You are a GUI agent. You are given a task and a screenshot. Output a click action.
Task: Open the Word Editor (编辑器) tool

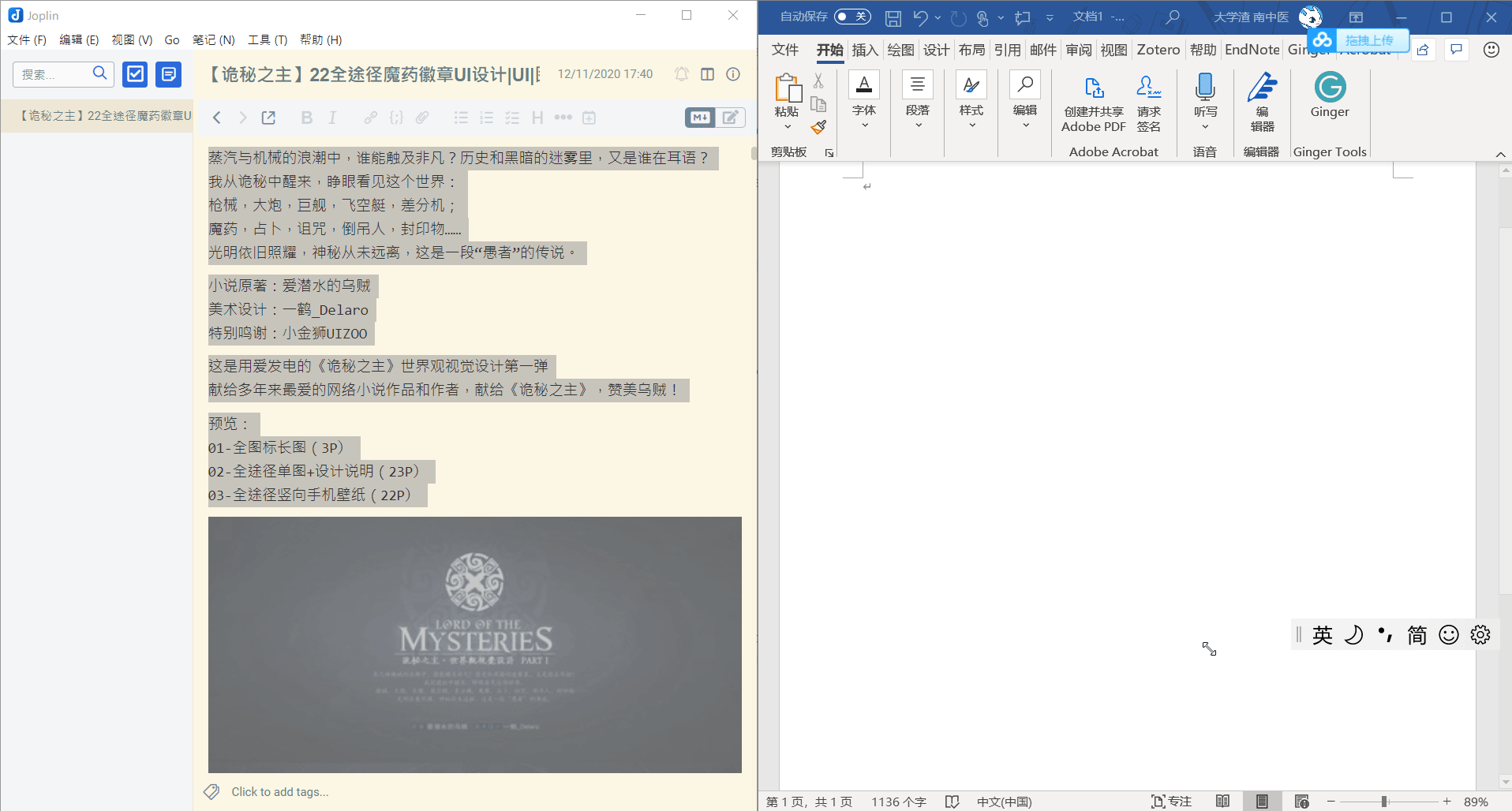(1262, 103)
